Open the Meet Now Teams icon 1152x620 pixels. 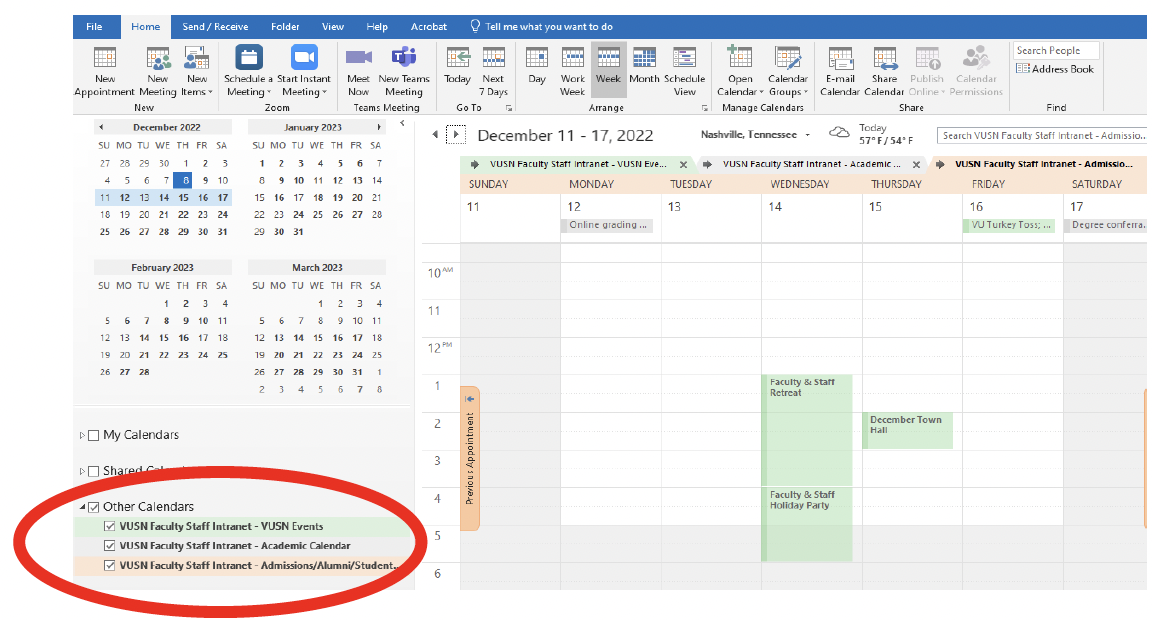358,60
